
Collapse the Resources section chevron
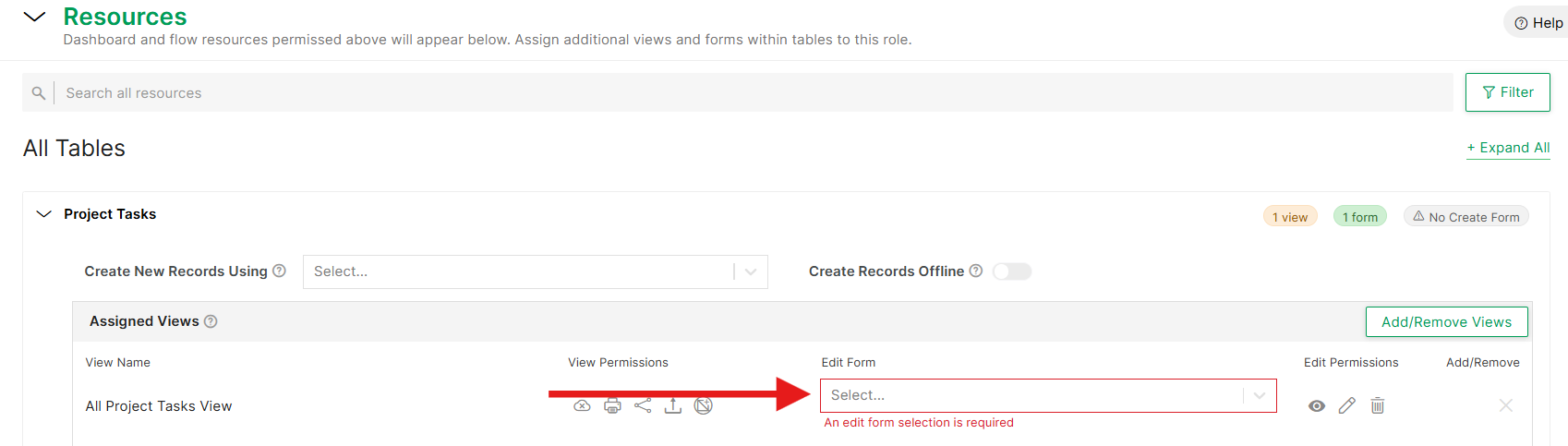tap(34, 17)
